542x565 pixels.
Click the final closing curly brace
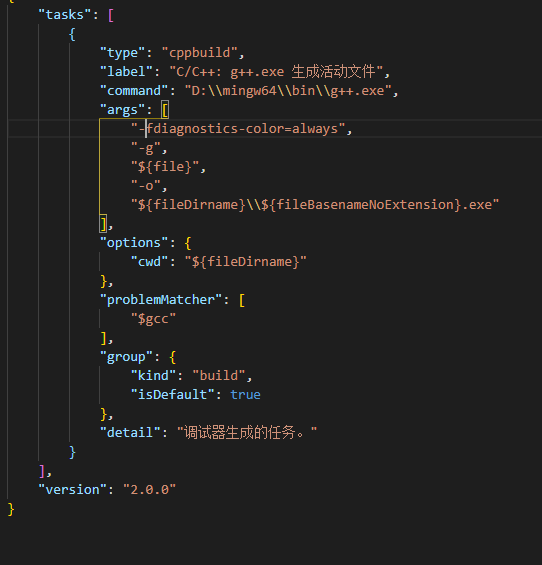(x=11, y=510)
